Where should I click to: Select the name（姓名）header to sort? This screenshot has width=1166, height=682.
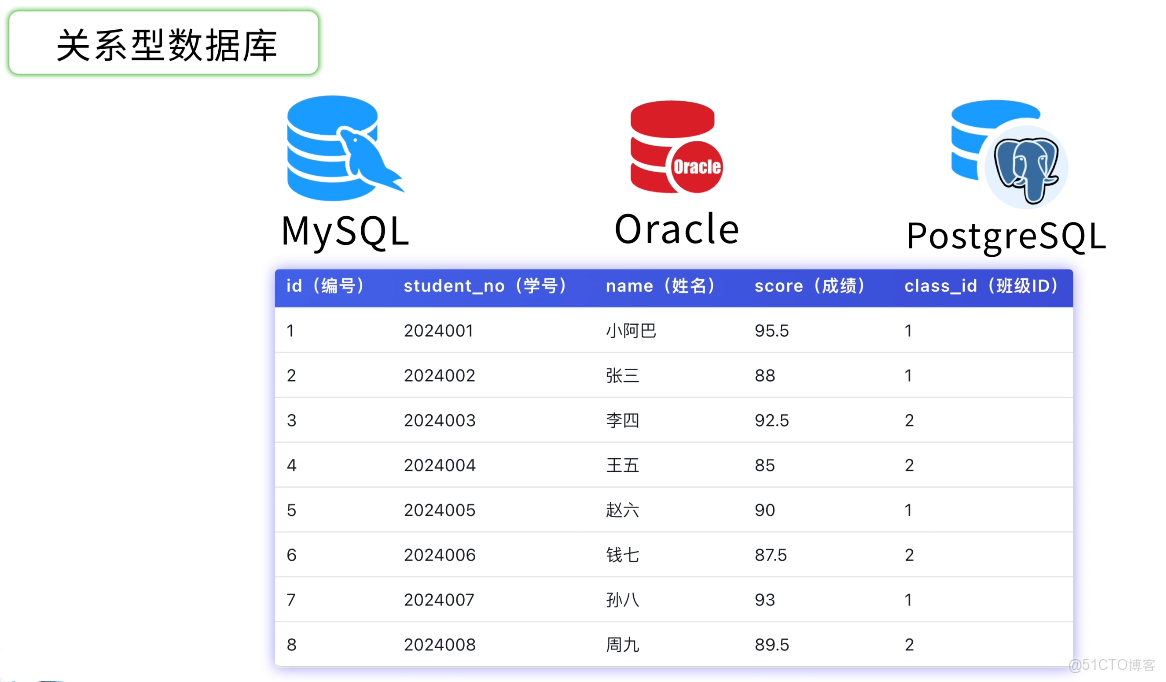click(662, 286)
